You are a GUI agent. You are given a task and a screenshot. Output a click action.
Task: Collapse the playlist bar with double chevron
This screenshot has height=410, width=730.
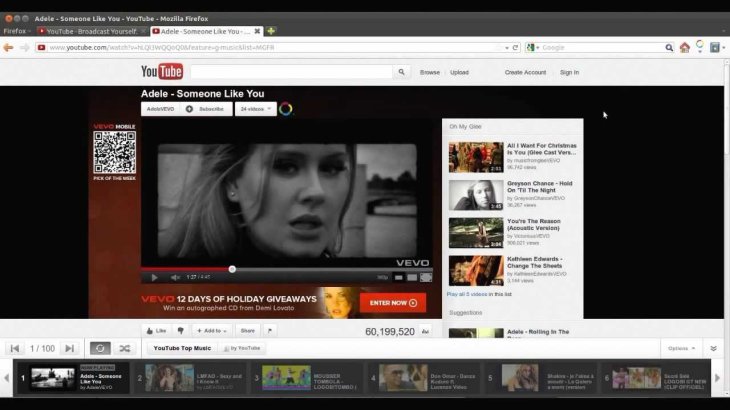click(x=713, y=348)
